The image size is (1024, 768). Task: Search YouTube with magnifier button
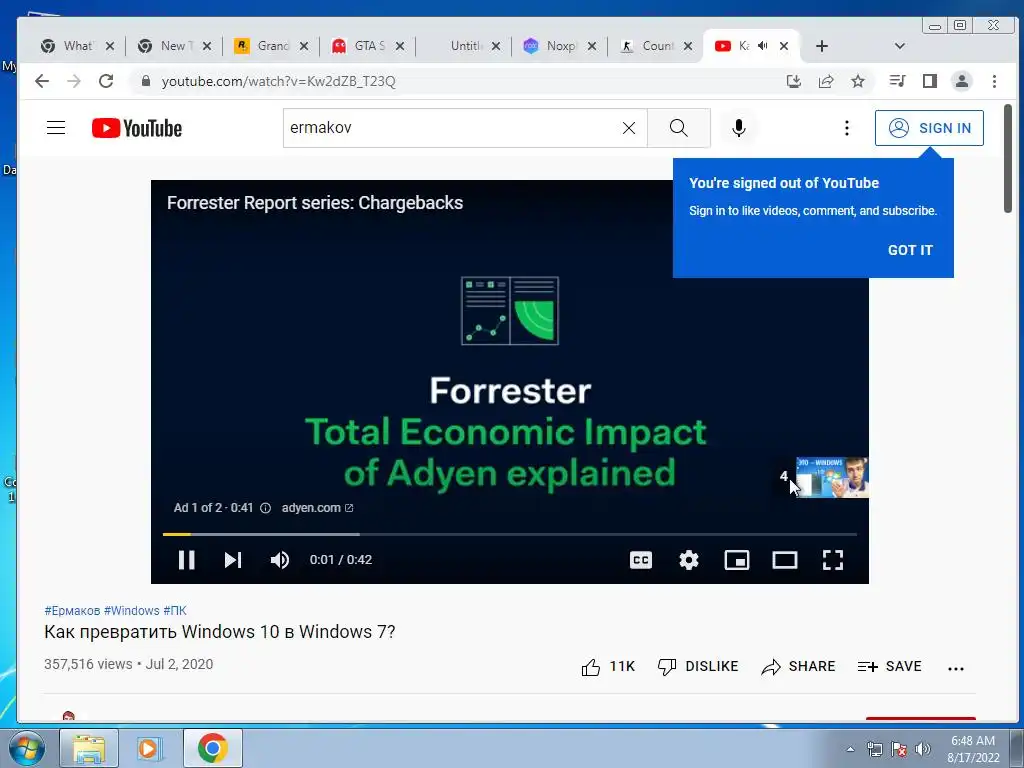pyautogui.click(x=679, y=128)
